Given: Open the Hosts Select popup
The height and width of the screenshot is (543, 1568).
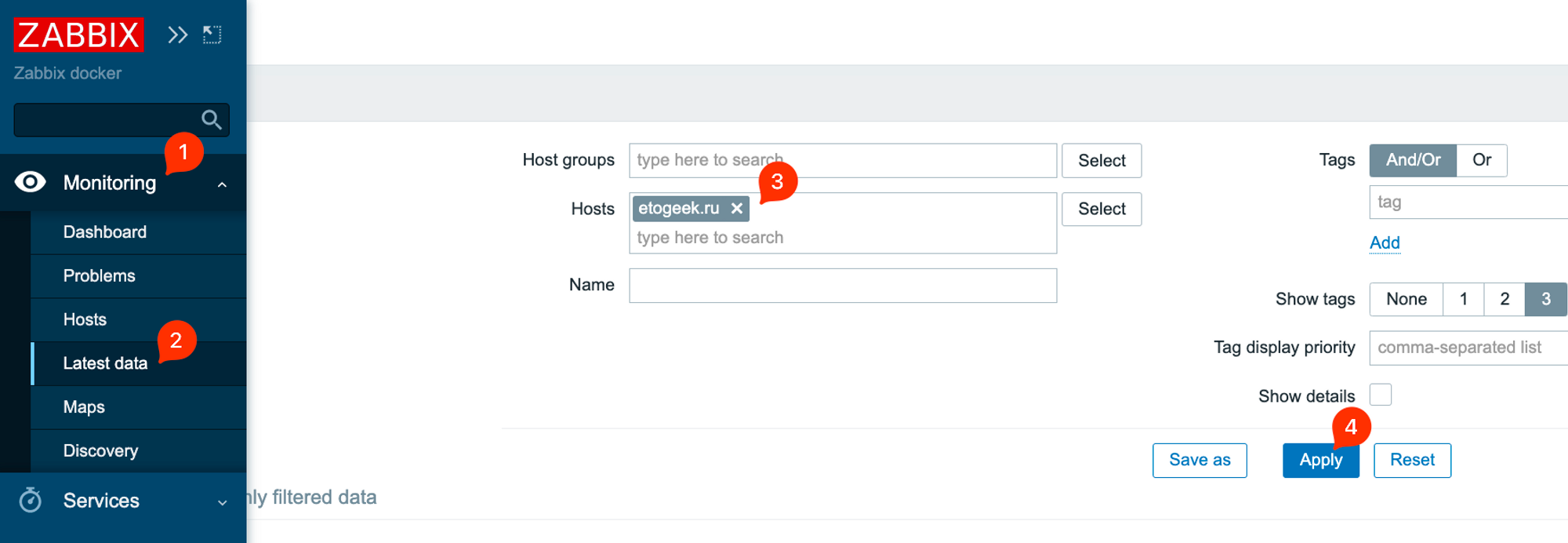Looking at the screenshot, I should (1101, 210).
